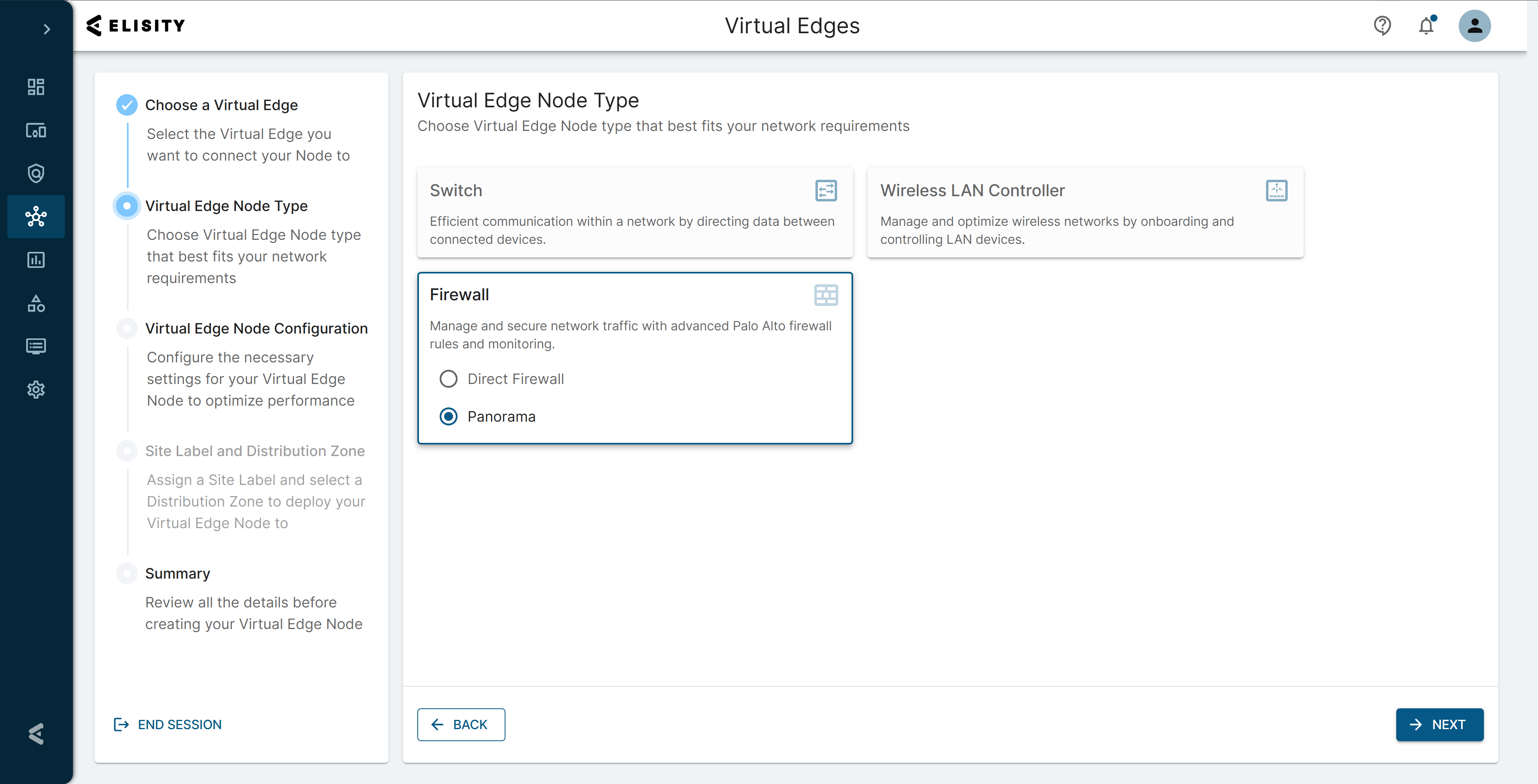Open the shield policy icon in the sidebar
Screen dimensions: 1538x784
tap(36, 173)
